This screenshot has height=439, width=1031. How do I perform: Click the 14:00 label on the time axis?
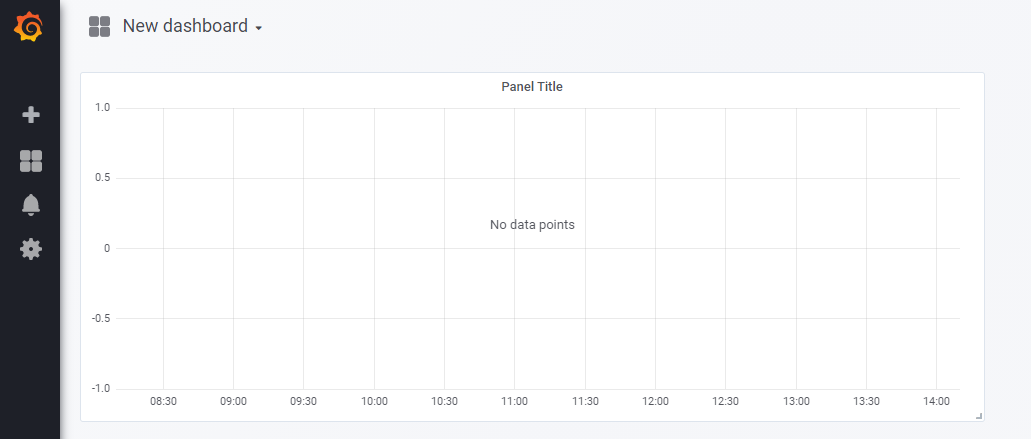point(936,401)
